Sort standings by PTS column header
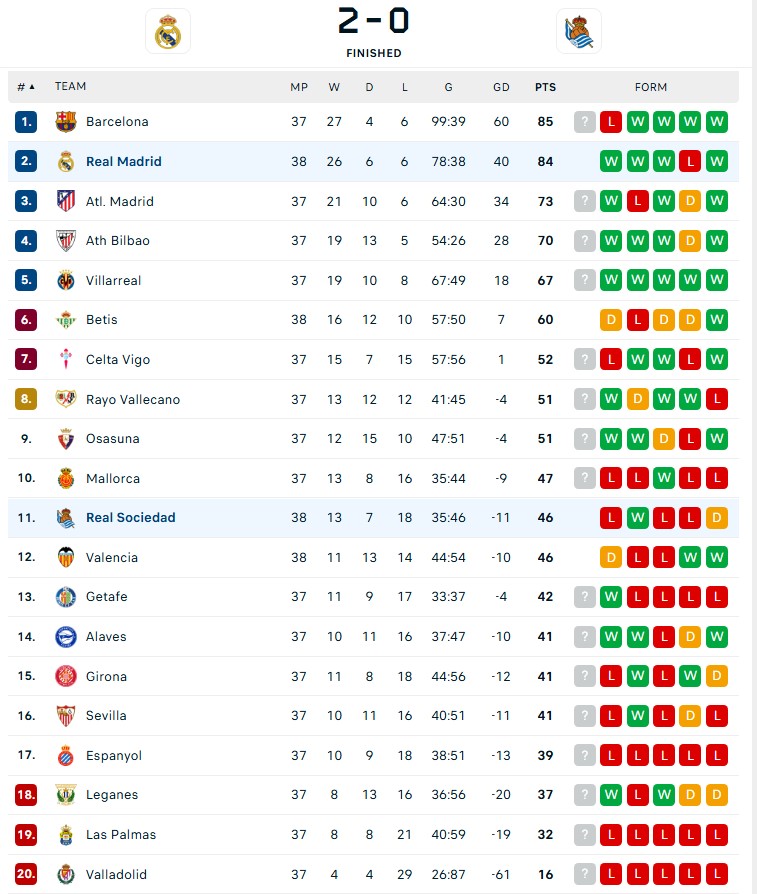The image size is (757, 894). click(x=545, y=87)
